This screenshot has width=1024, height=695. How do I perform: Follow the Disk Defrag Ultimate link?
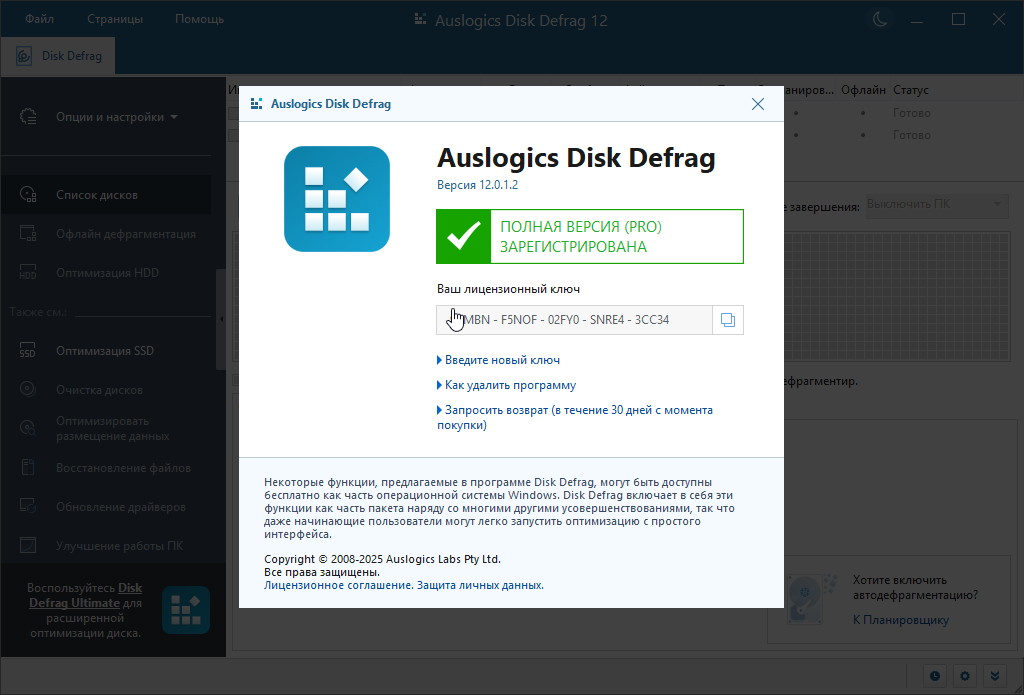(85, 596)
